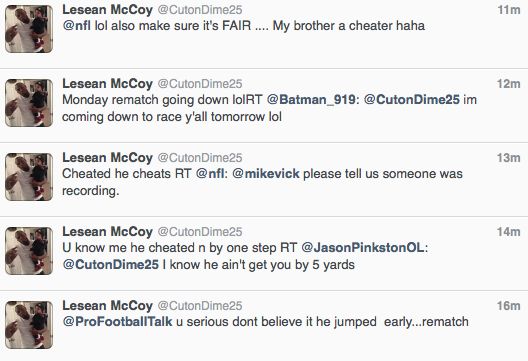The width and height of the screenshot is (528, 361).
Task: Open the 11m timestamp permalink
Action: coord(509,10)
